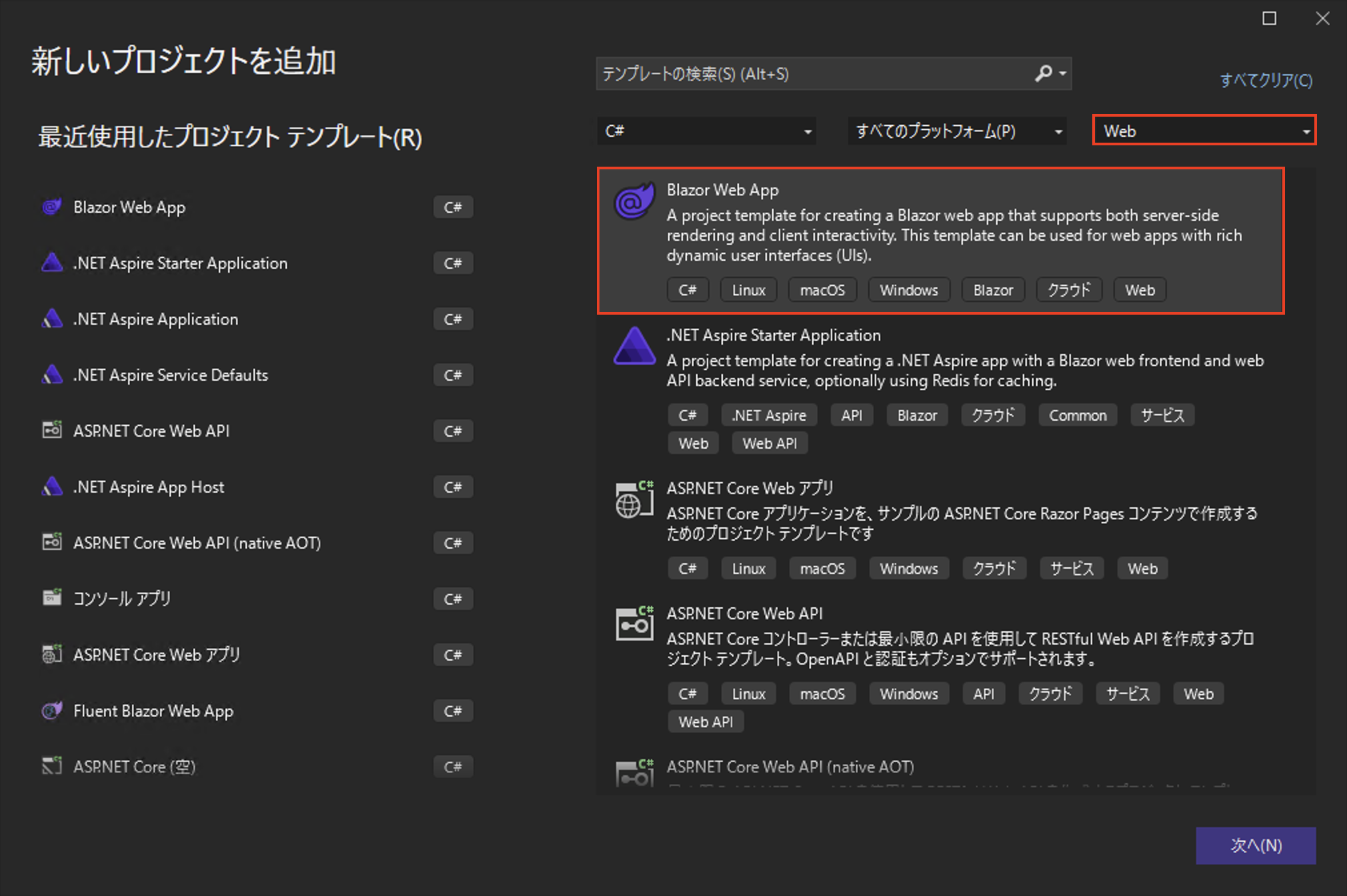Open the すべてのプラットフォーム platform dropdown
This screenshot has height=896, width=1347.
click(x=957, y=131)
